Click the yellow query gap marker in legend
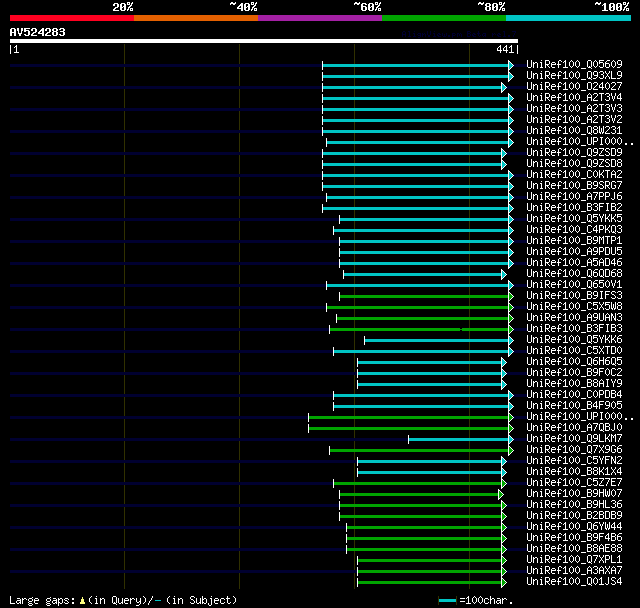The image size is (640, 608). 82,601
